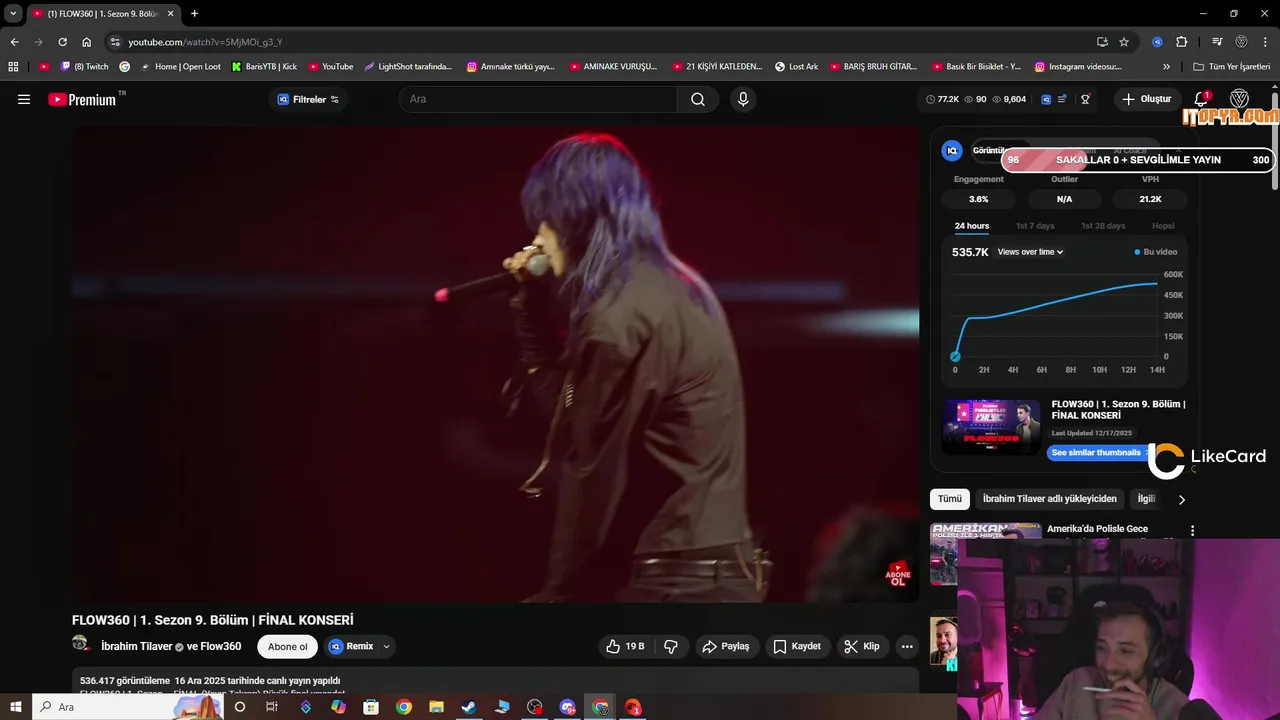Select the 24 hours tab
The height and width of the screenshot is (720, 1280).
(x=971, y=226)
